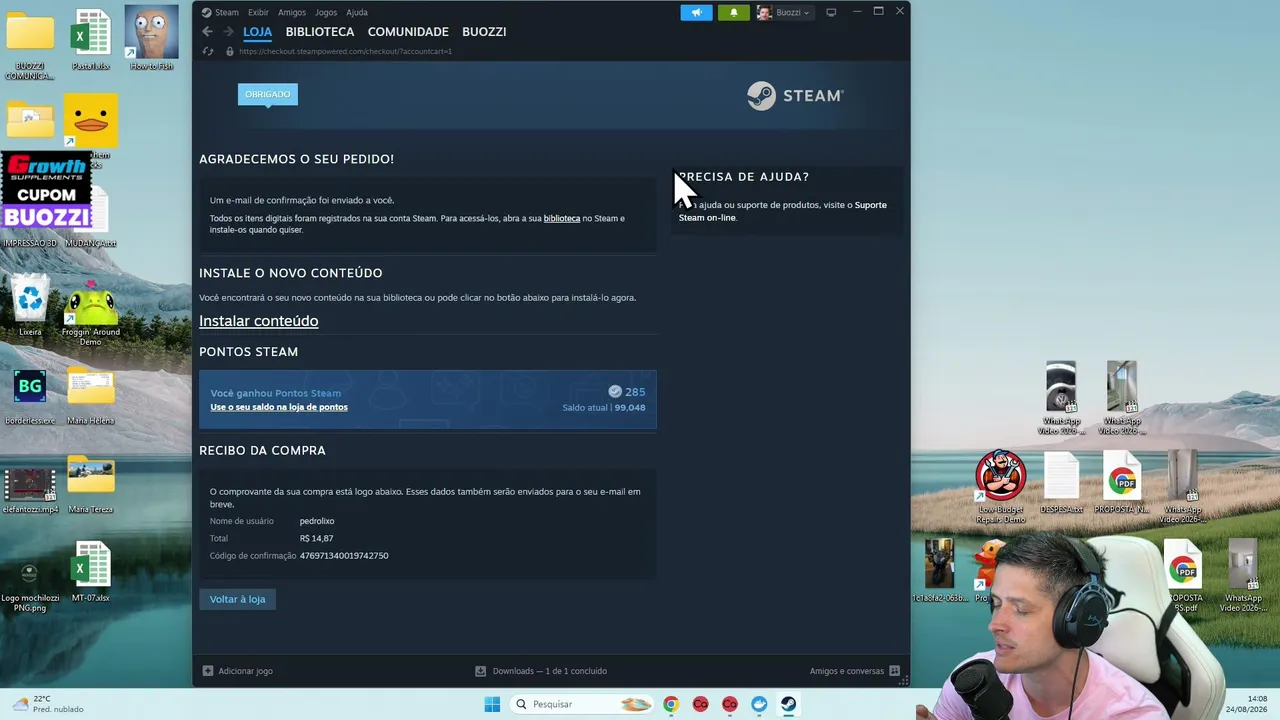Screen dimensions: 1280x720
Task: Switch to the LOJA tab
Action: (257, 32)
